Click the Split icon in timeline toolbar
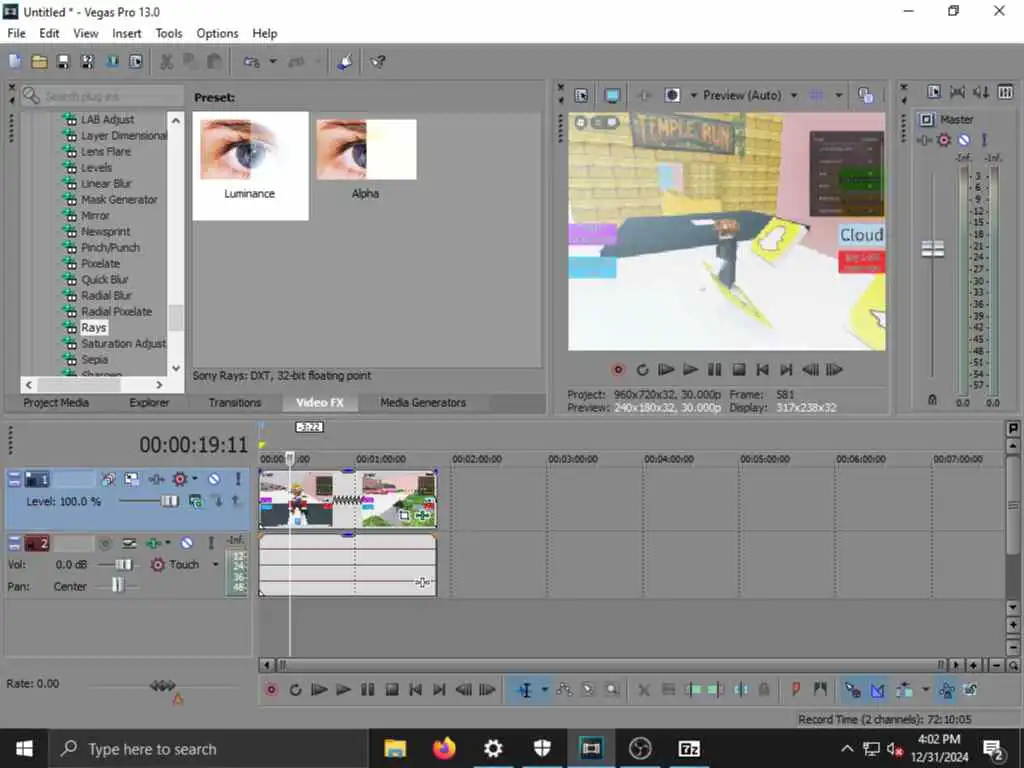The height and width of the screenshot is (768, 1024). point(741,690)
